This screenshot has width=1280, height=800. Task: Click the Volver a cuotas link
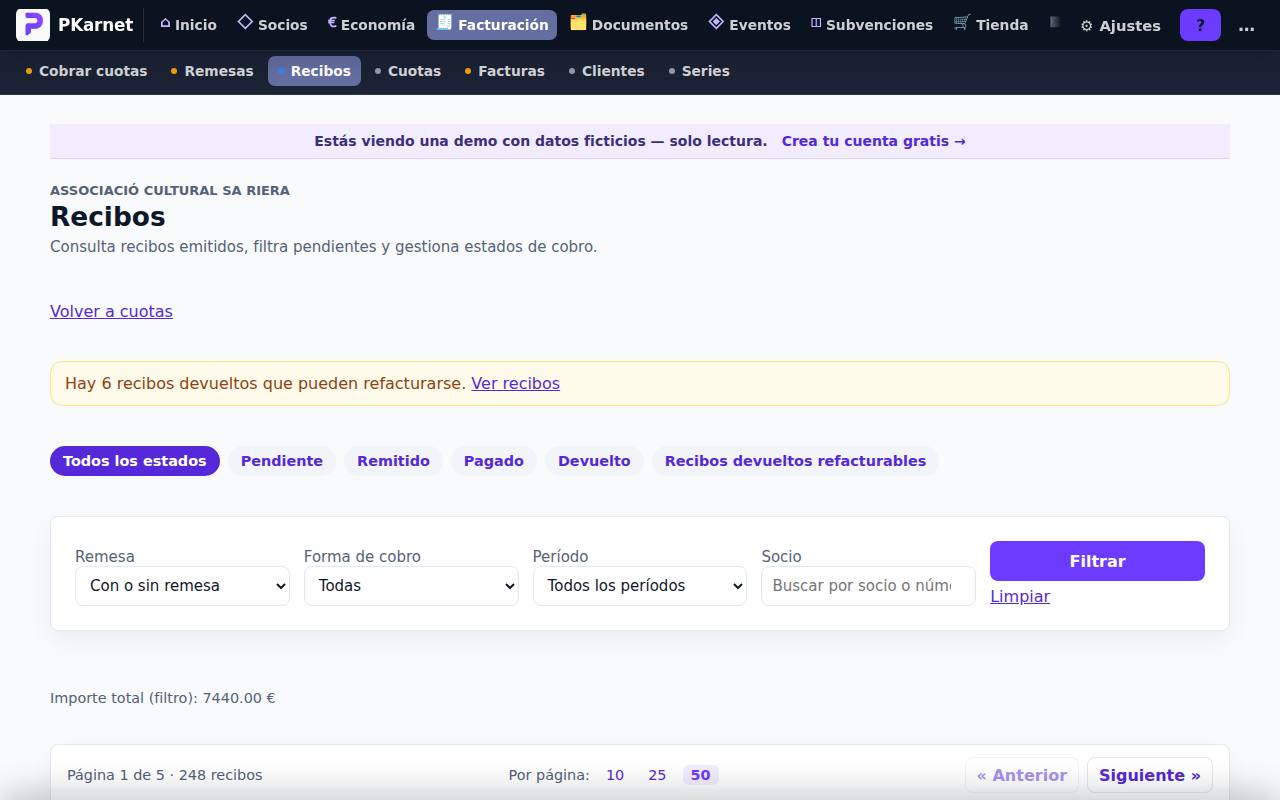[111, 311]
